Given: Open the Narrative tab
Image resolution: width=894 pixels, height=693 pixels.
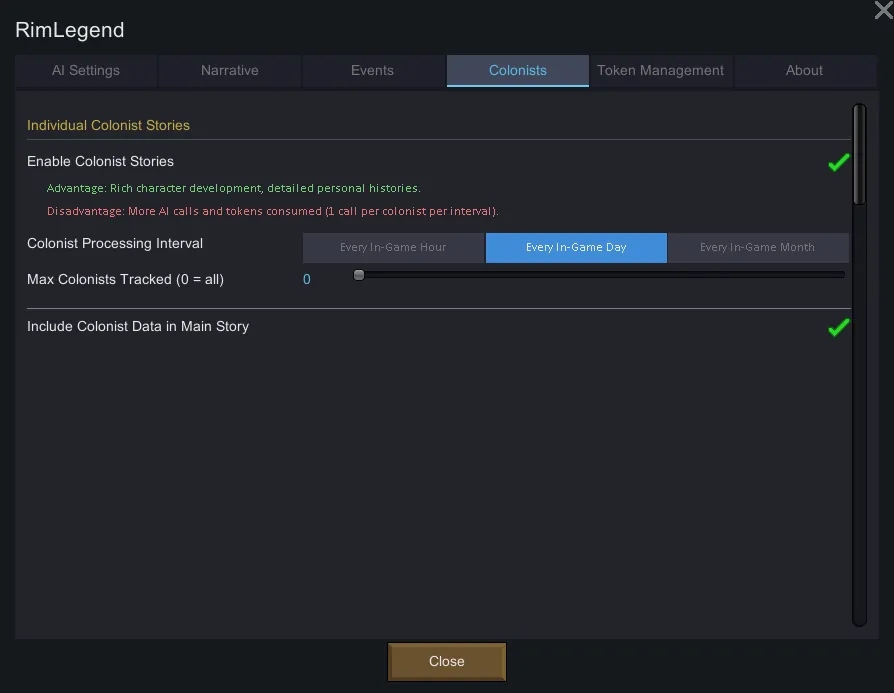Looking at the screenshot, I should [x=229, y=71].
